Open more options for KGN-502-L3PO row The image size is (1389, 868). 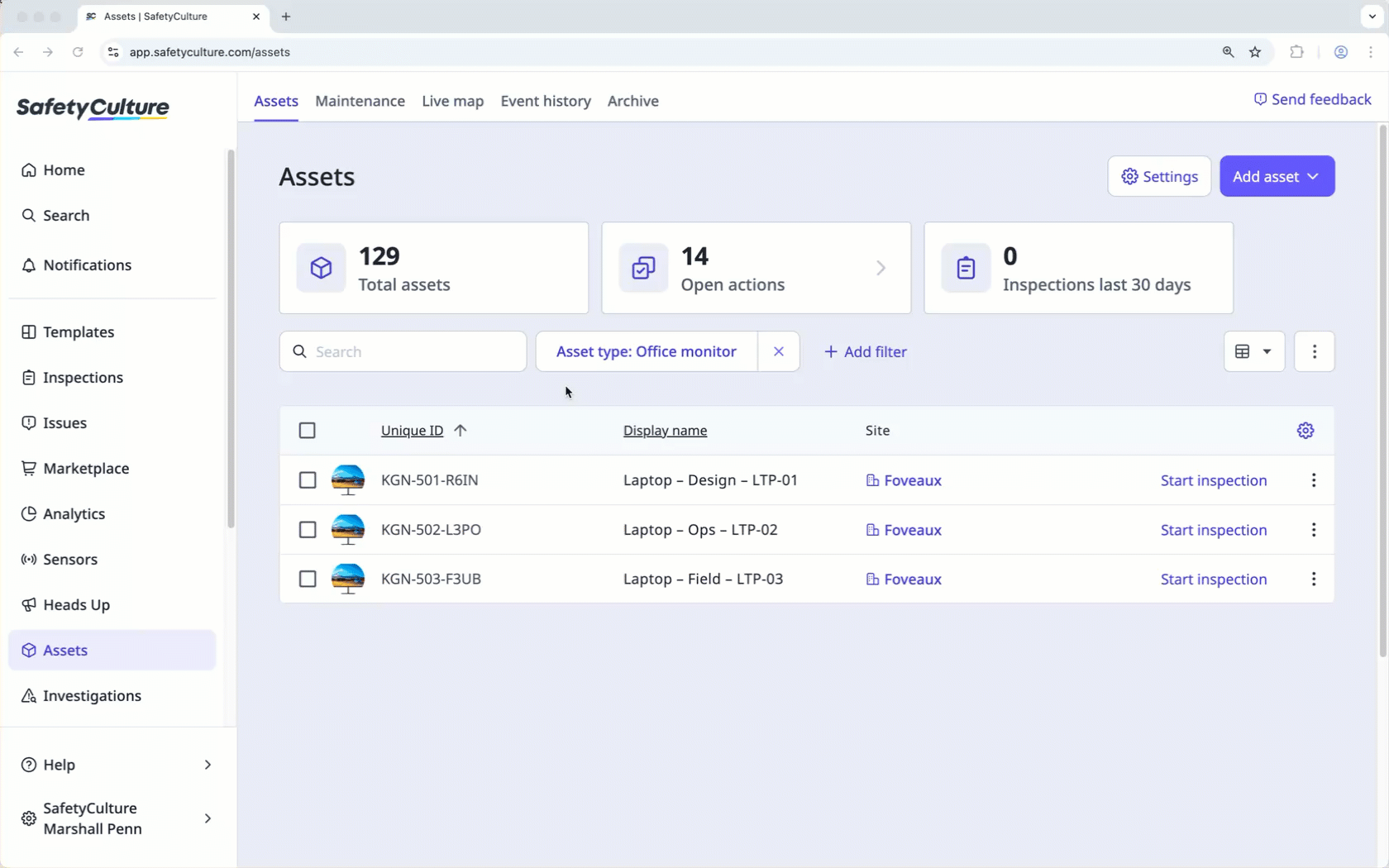click(1314, 530)
